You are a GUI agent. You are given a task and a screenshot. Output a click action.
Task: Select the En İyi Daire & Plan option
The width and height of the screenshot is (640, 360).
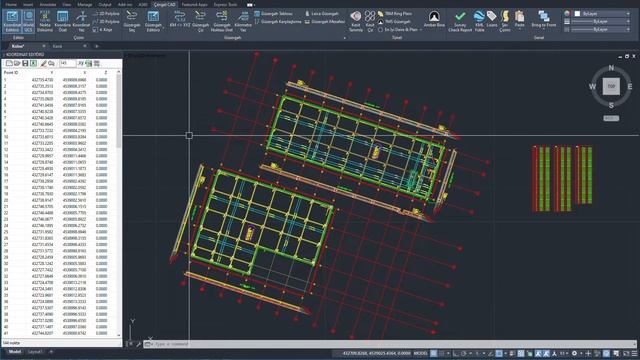[x=398, y=30]
